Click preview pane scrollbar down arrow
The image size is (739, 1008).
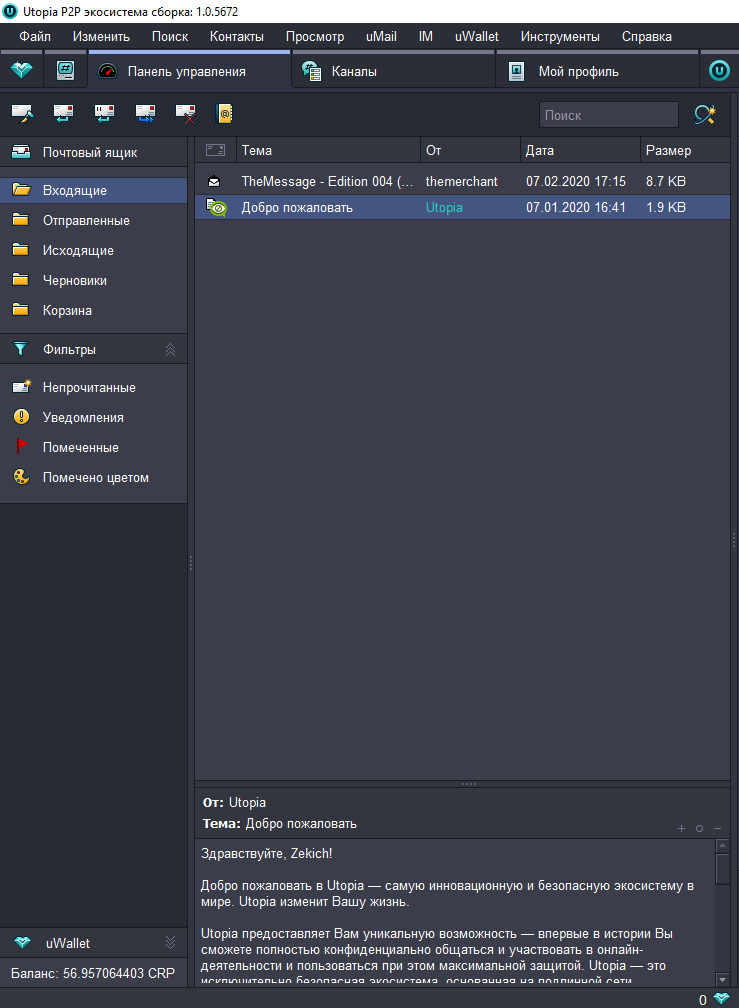[722, 980]
